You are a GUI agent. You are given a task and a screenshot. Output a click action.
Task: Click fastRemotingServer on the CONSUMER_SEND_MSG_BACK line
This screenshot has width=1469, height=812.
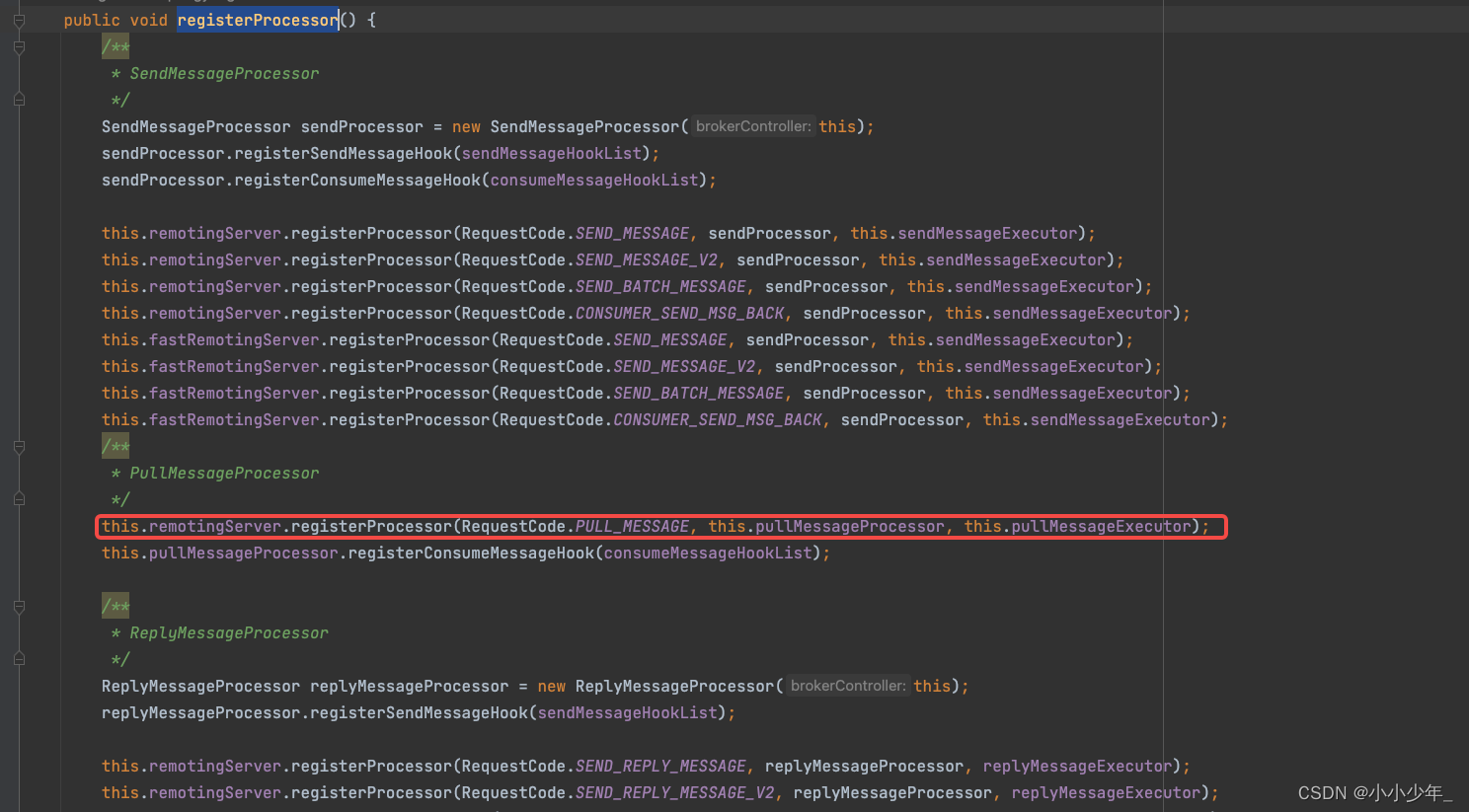pyautogui.click(x=234, y=419)
